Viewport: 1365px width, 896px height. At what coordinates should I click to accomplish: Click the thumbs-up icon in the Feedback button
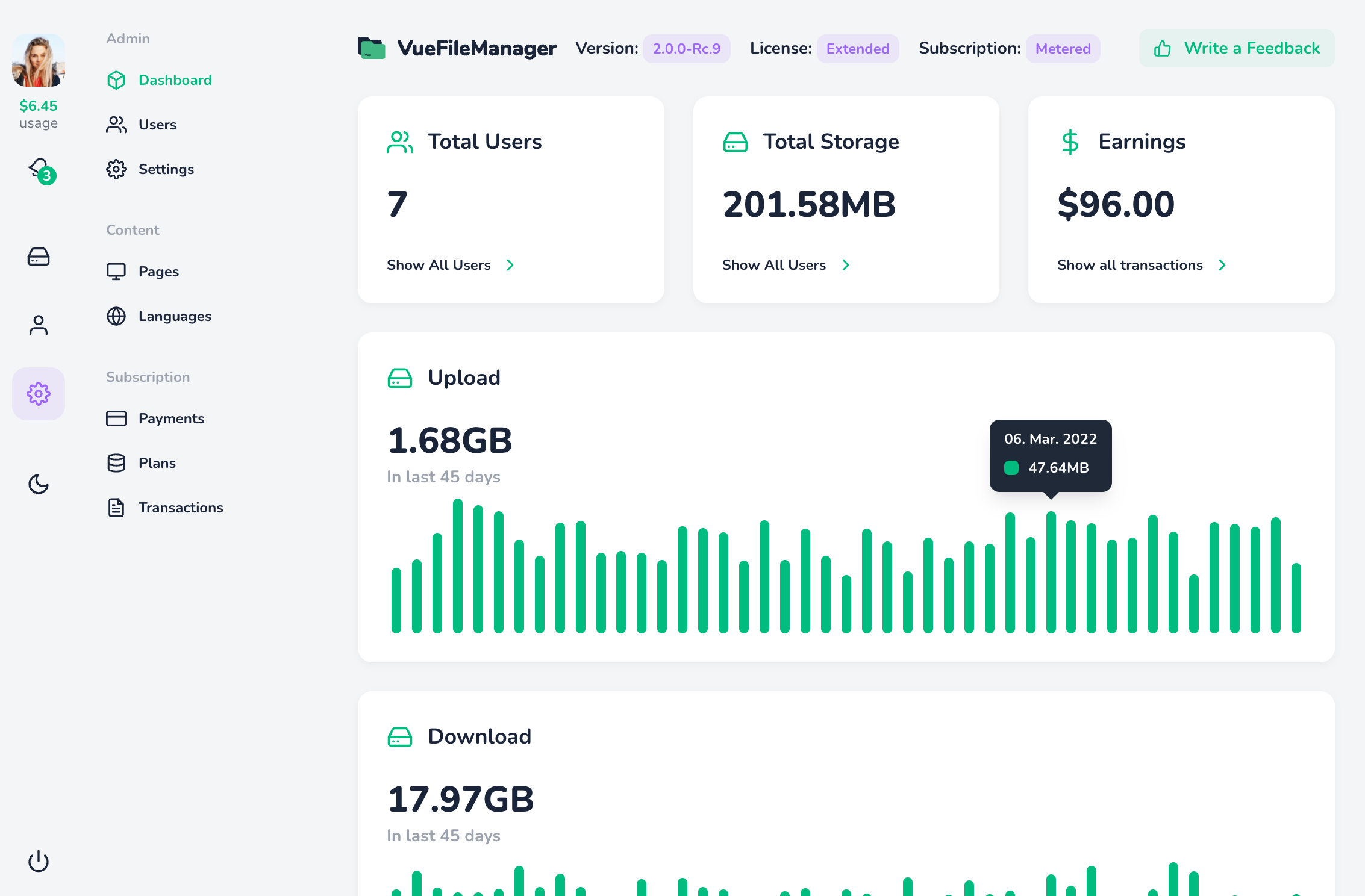coord(1162,48)
